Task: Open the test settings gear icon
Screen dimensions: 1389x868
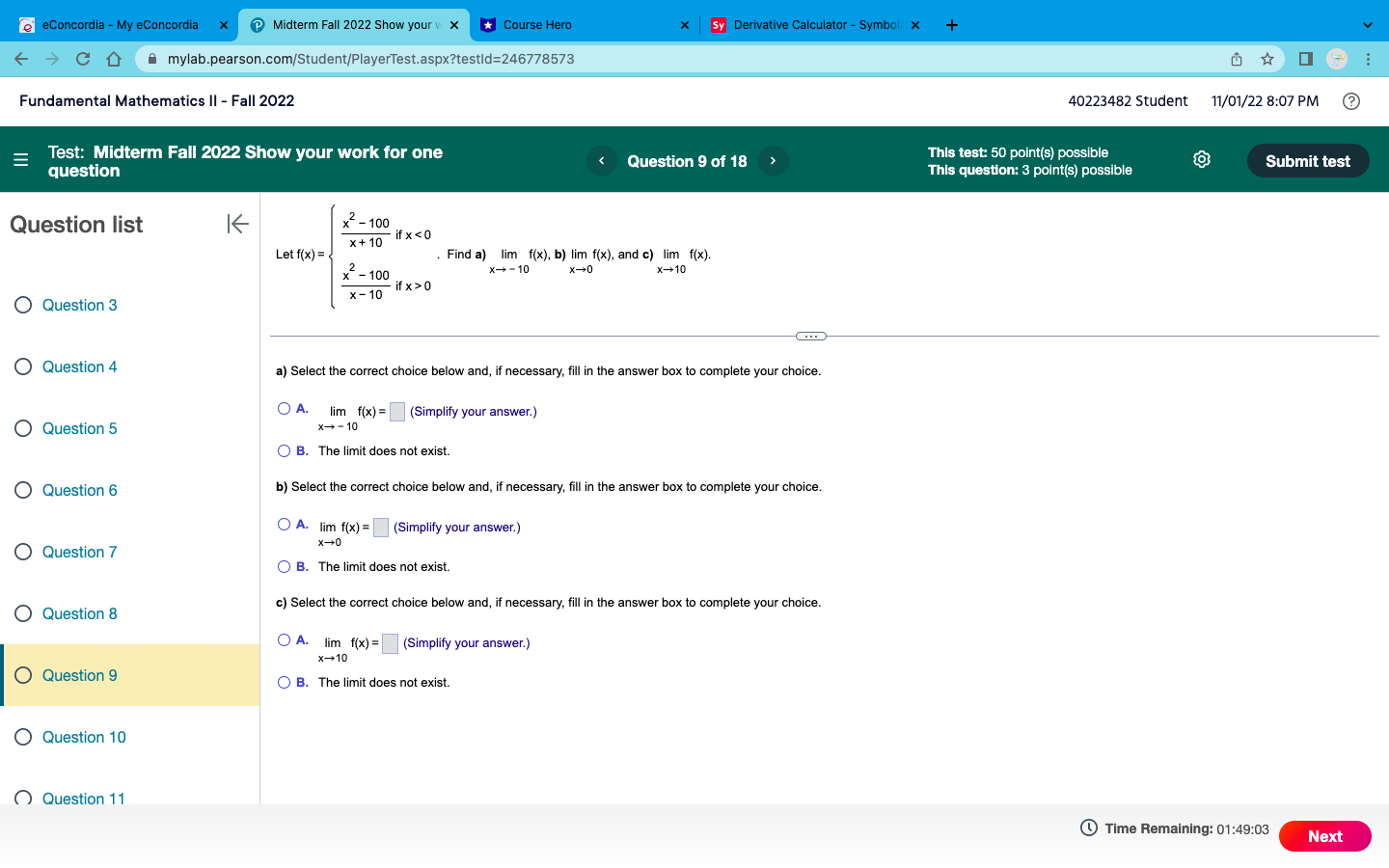Action: pos(1201,159)
